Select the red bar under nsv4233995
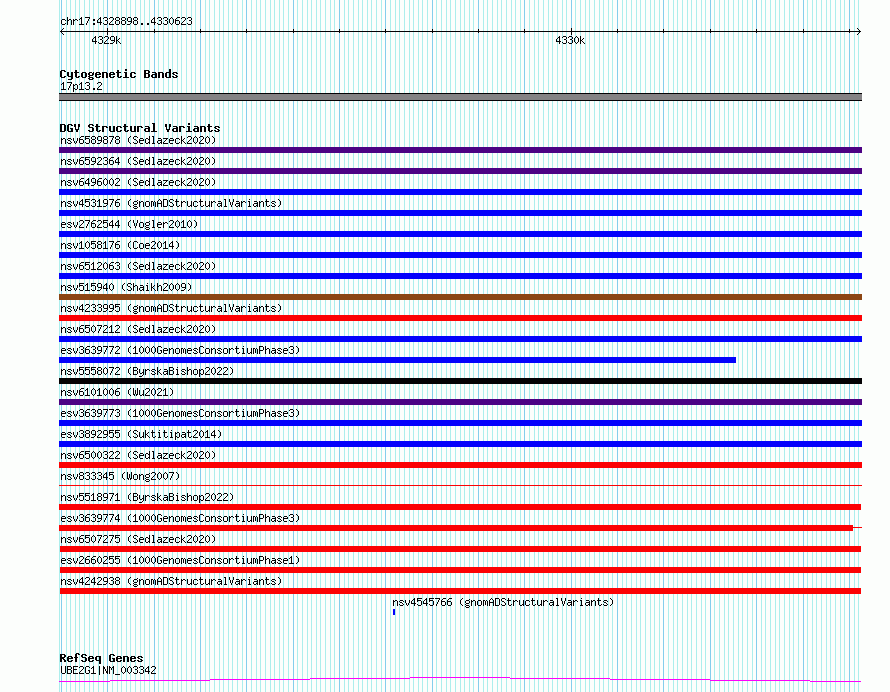This screenshot has width=890, height=692. 460,318
